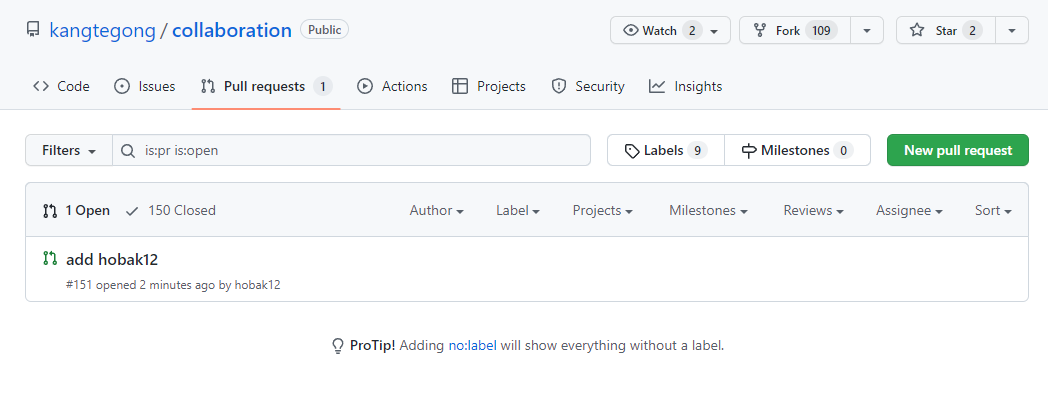This screenshot has height=395, width=1048.
Task: Expand the Reviews filter dropdown
Action: [x=813, y=211]
